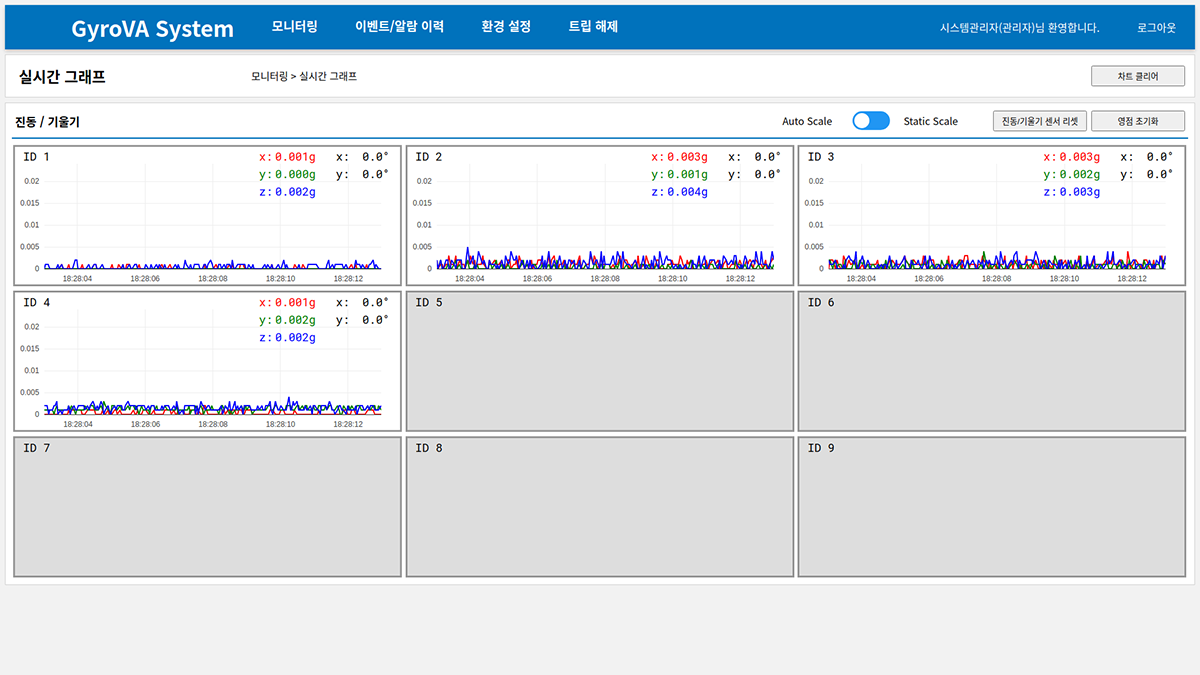Click ID 1 red x value 0.001g

click(287, 157)
